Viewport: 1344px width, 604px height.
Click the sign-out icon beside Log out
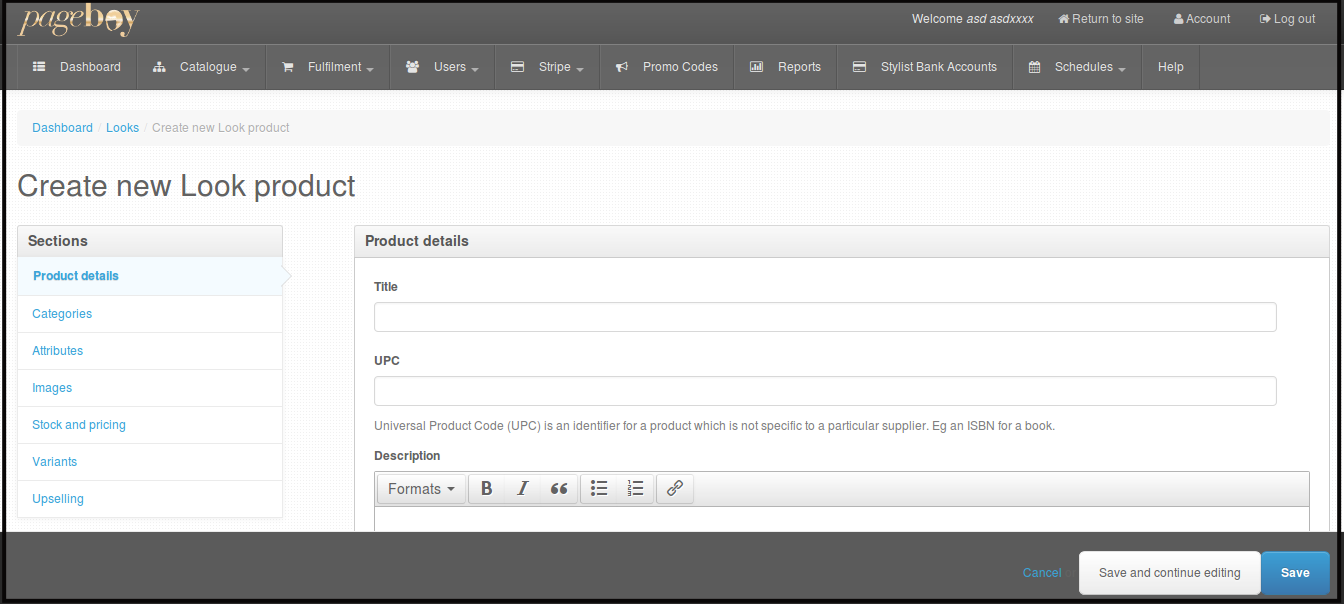1265,19
